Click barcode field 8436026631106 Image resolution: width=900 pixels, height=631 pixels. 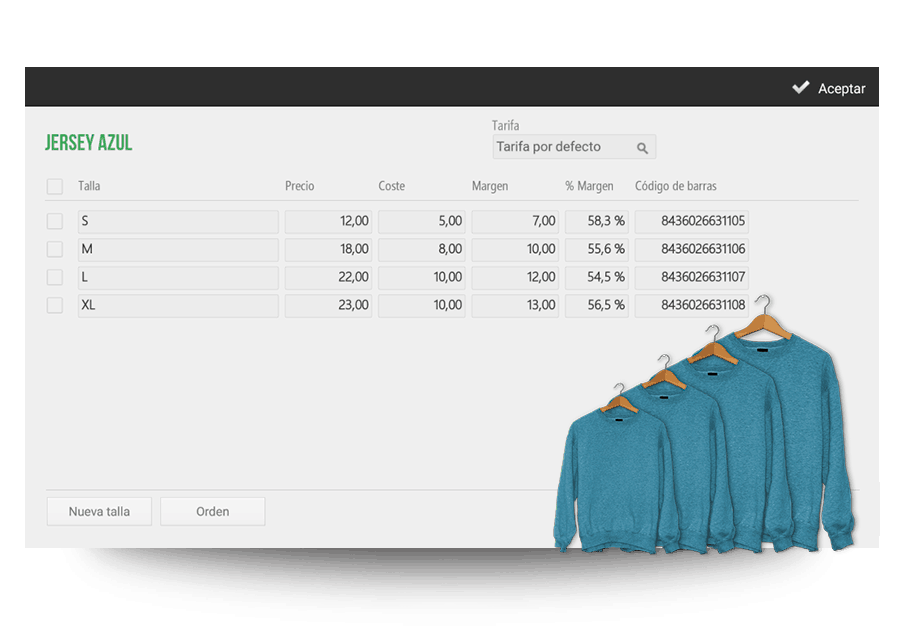691,249
